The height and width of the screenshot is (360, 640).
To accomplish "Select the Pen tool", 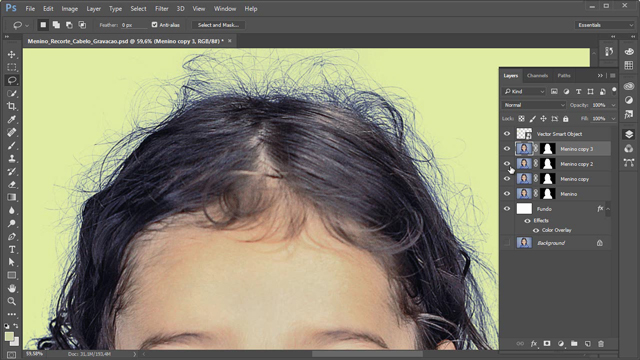I will pos(11,237).
